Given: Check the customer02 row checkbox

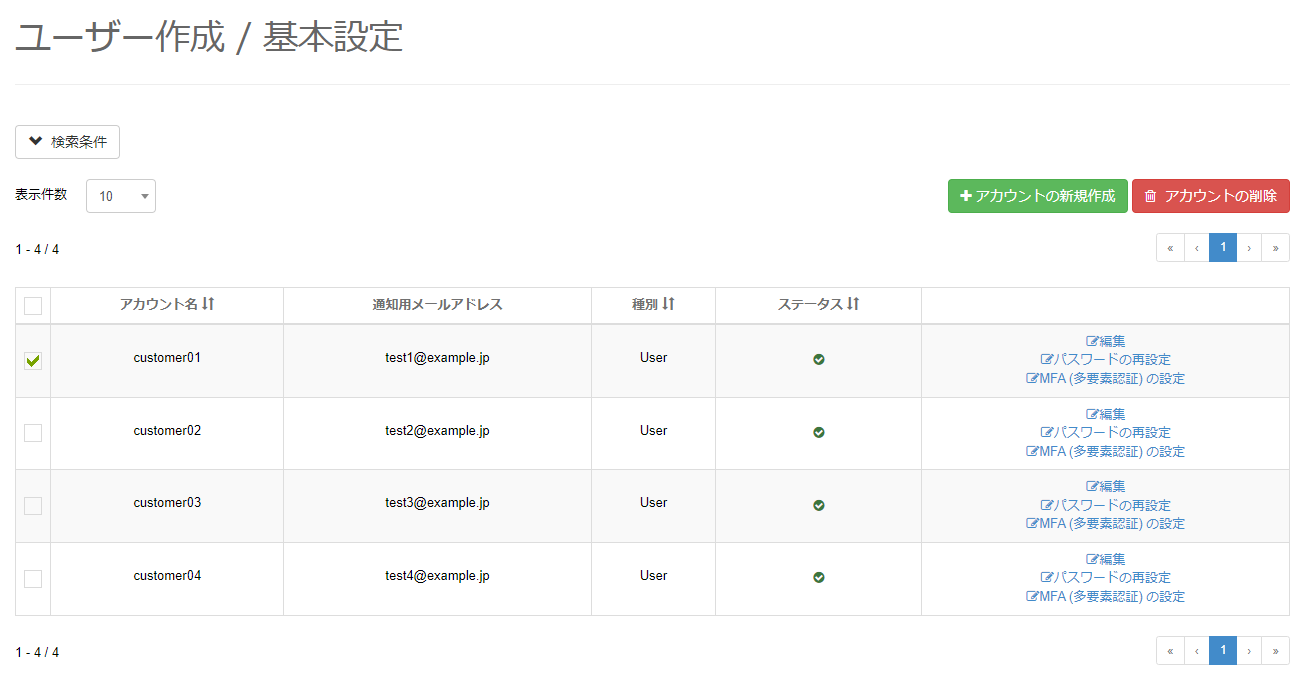Looking at the screenshot, I should 33,433.
